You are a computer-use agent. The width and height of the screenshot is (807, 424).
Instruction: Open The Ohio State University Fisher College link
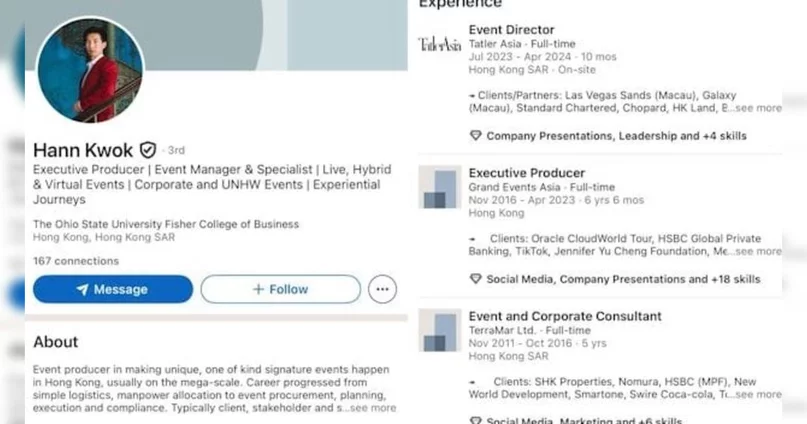pos(166,224)
